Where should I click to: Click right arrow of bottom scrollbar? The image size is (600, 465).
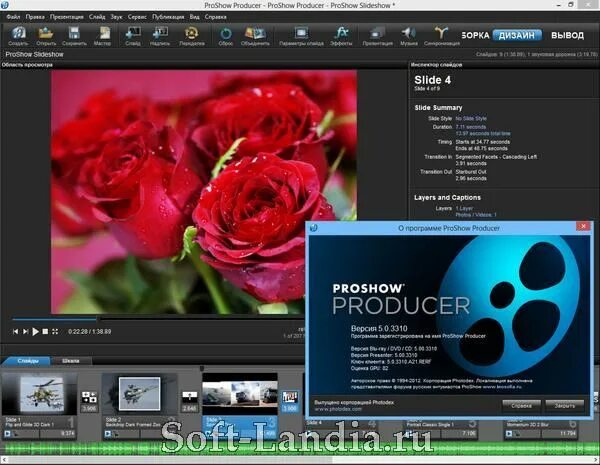coord(596,460)
